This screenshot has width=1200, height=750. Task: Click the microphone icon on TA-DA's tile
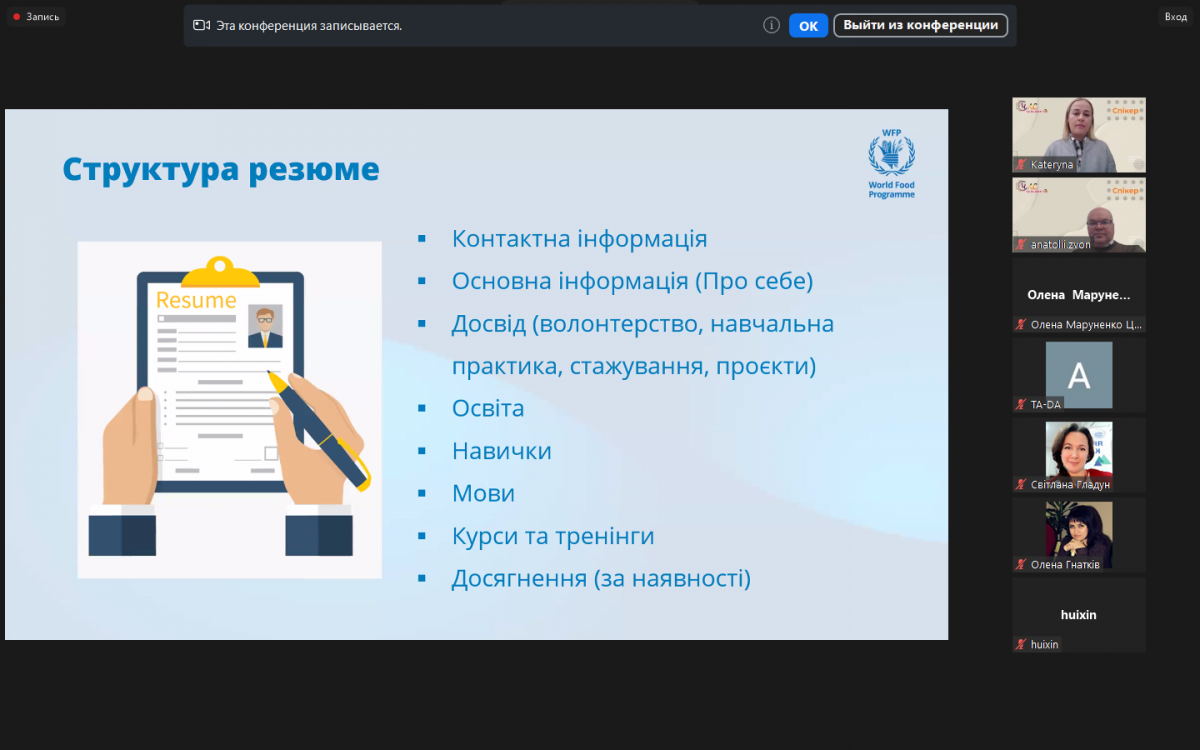coord(1019,405)
